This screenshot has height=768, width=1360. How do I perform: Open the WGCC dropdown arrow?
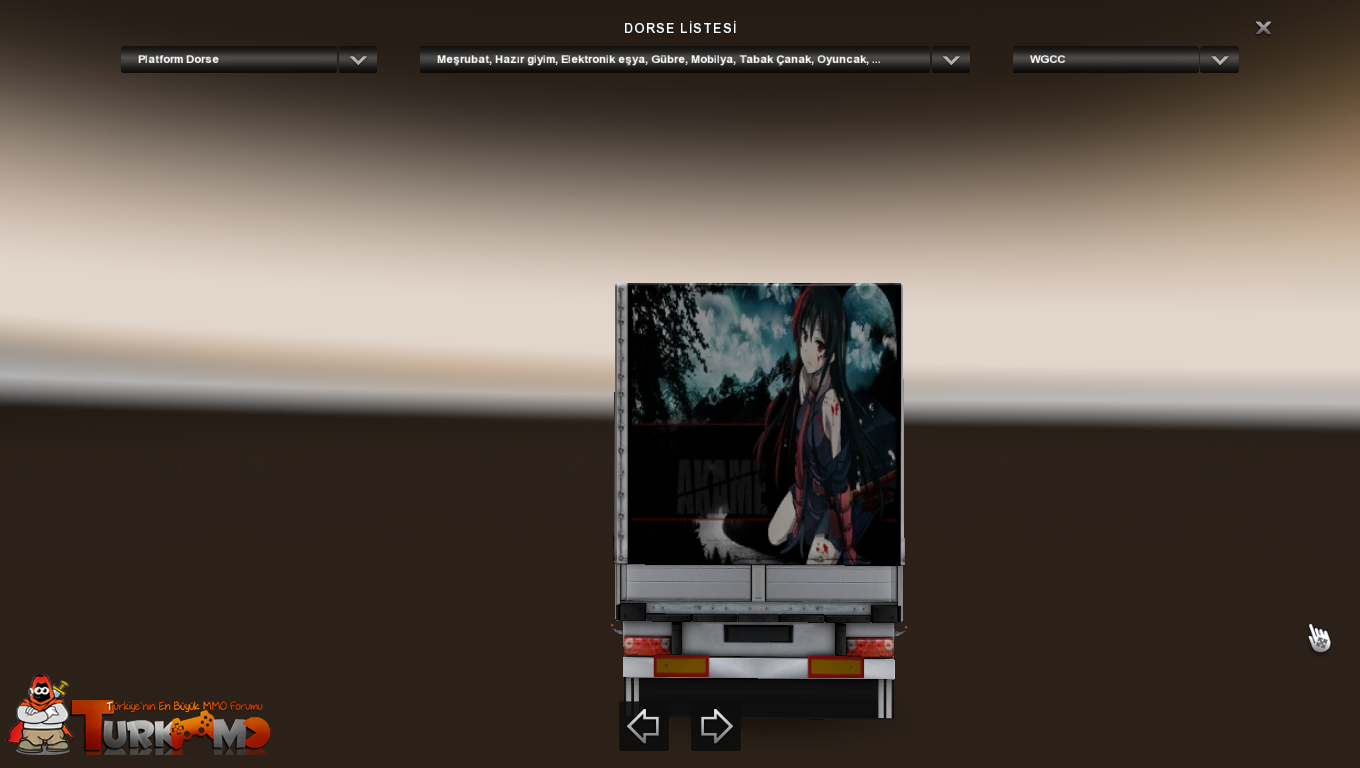coord(1220,60)
